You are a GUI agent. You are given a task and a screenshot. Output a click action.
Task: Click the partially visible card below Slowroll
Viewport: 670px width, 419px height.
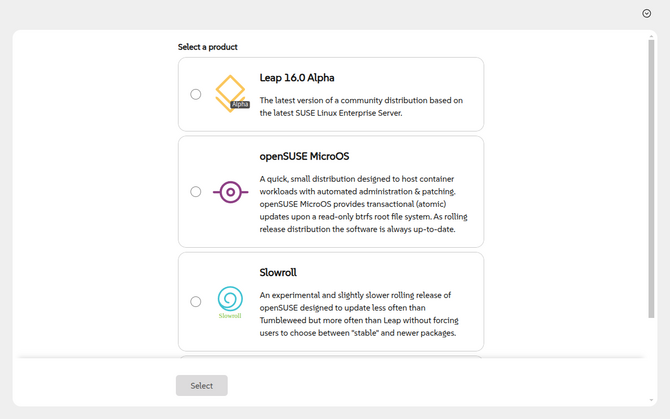click(x=330, y=355)
